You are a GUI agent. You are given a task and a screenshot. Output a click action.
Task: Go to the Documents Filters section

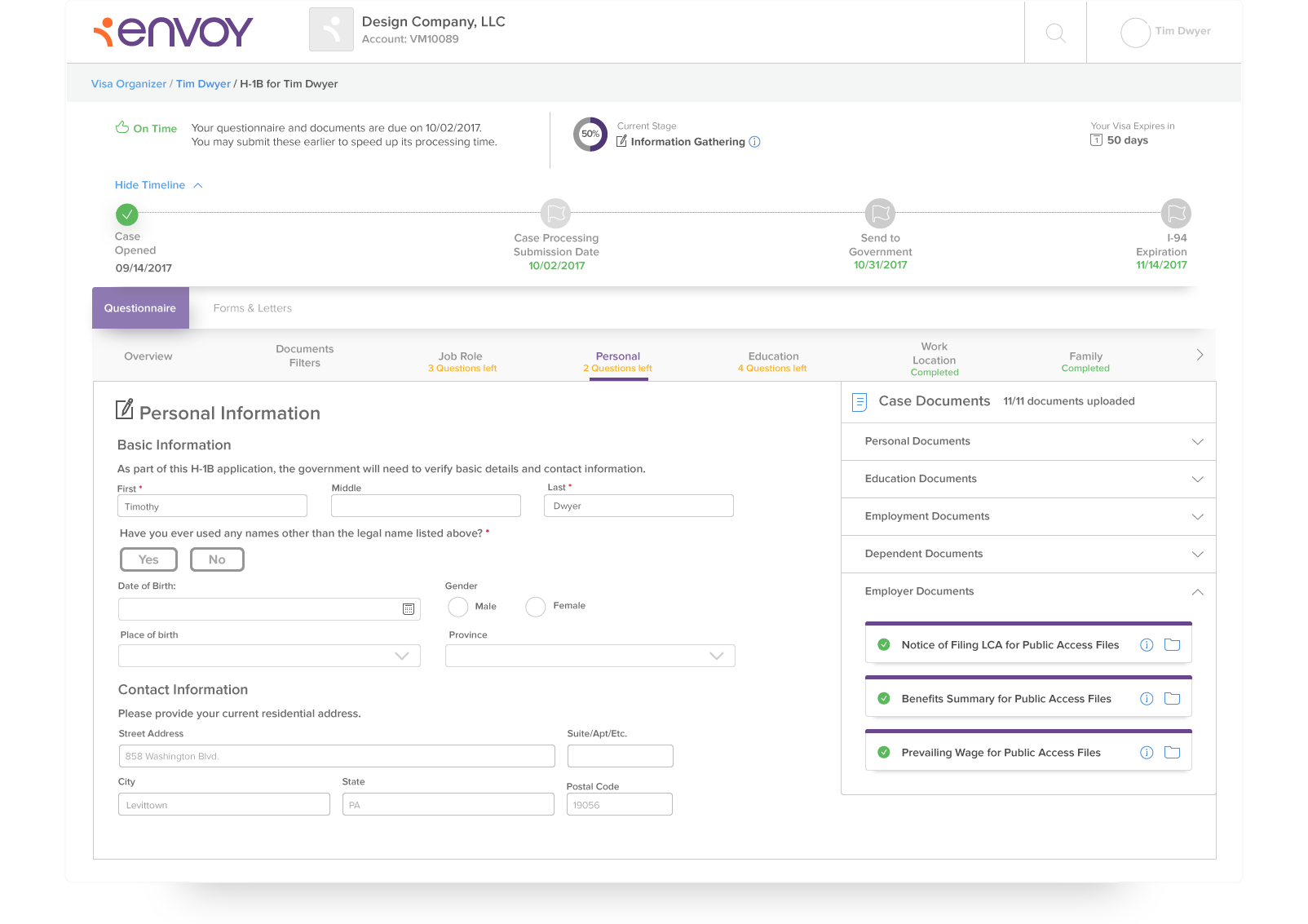tap(305, 356)
